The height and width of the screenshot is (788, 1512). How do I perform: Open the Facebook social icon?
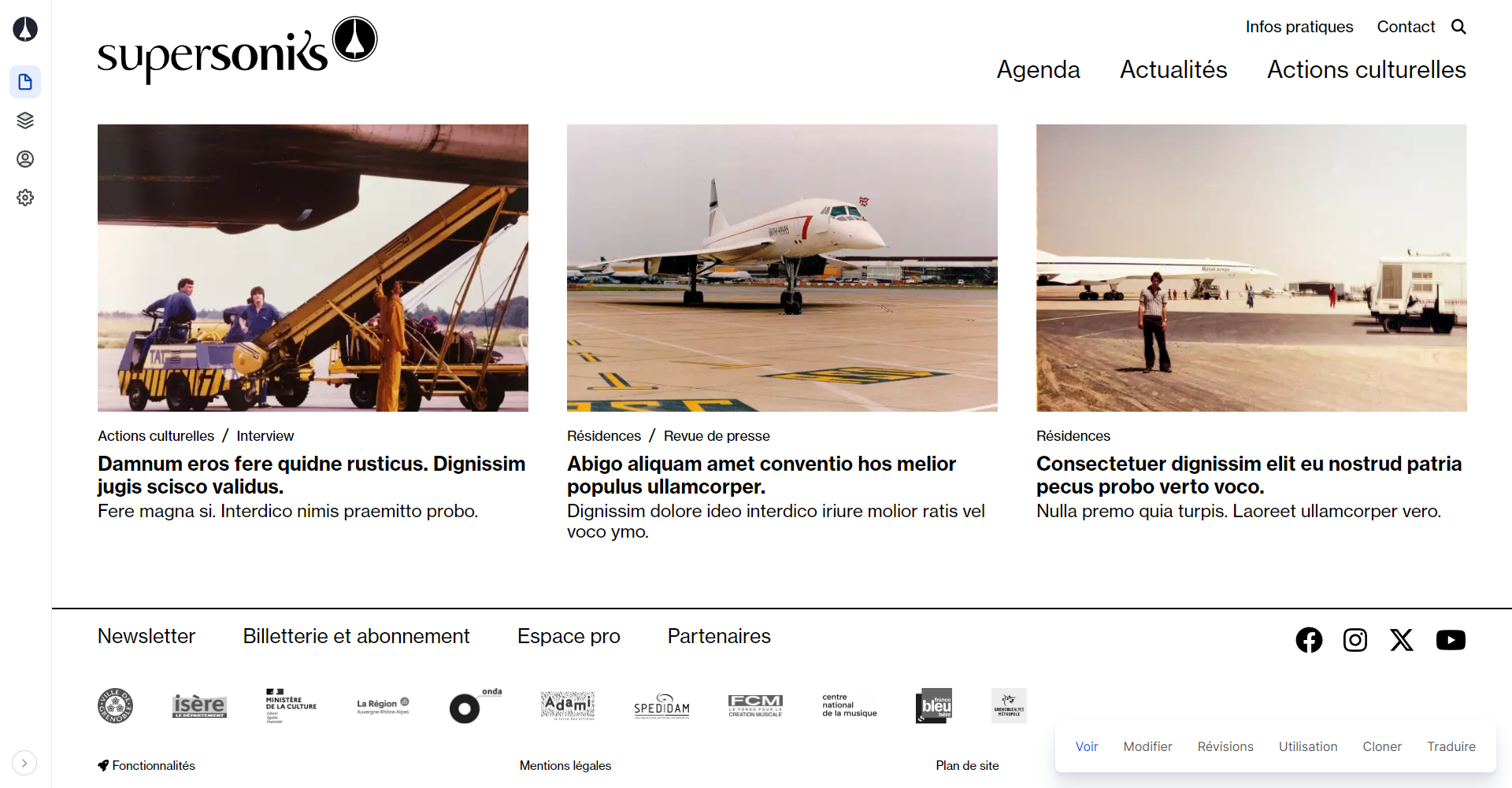coord(1309,640)
